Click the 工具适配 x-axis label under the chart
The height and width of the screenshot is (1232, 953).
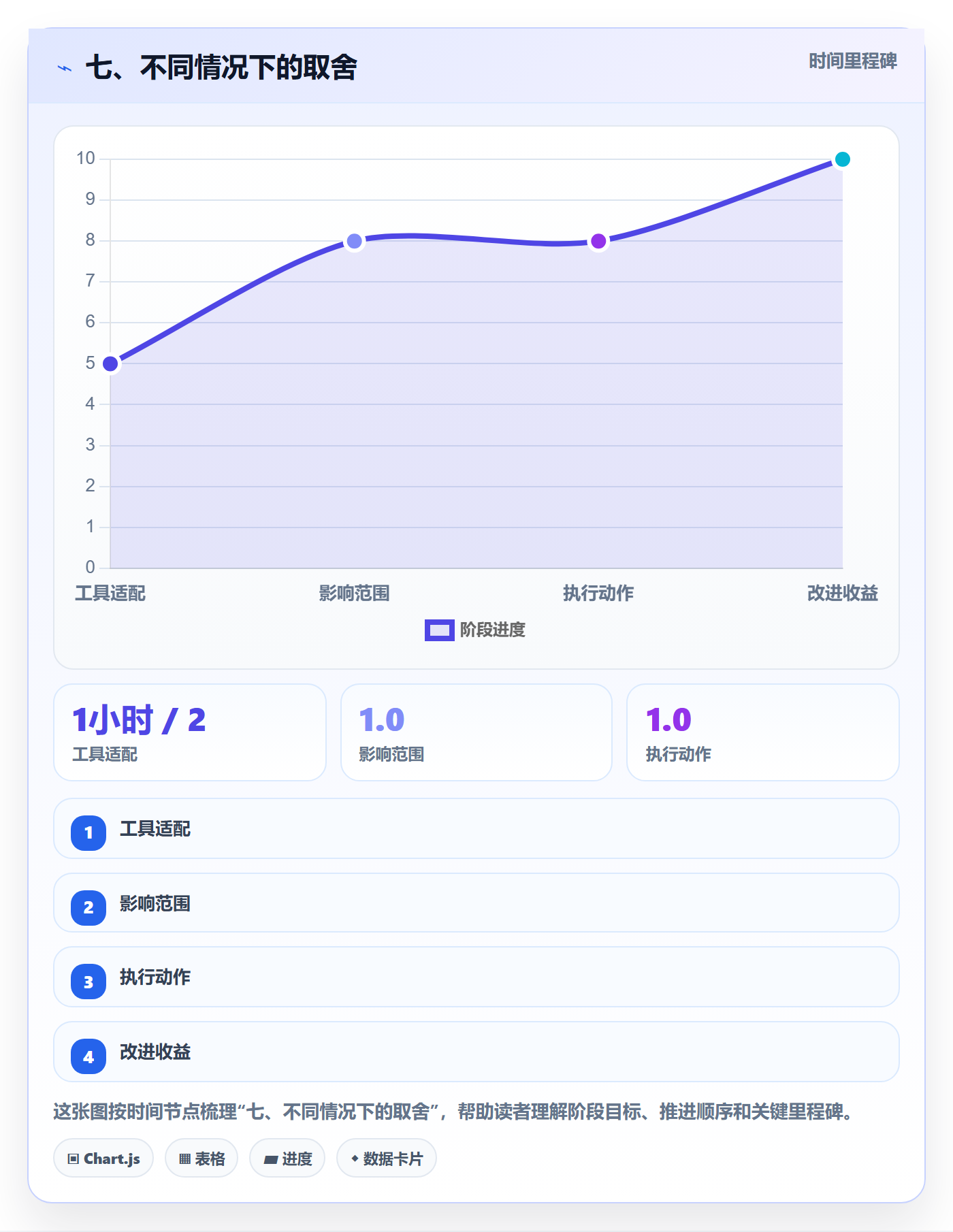click(110, 594)
